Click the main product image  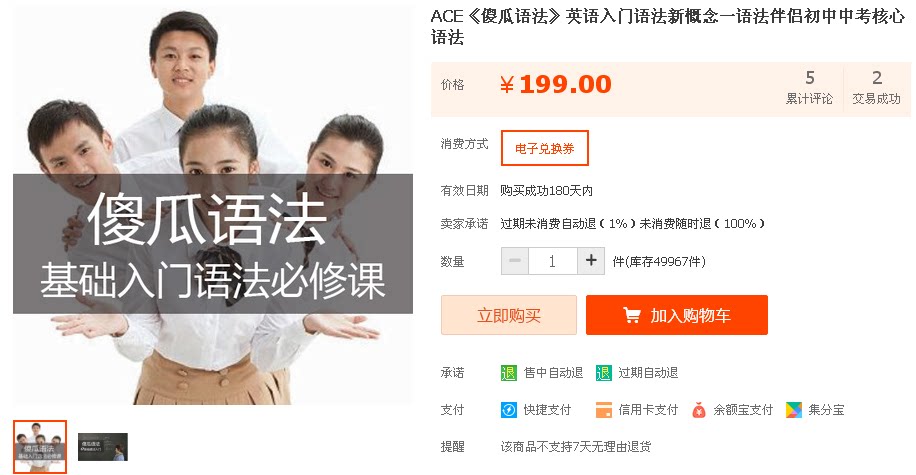213,206
